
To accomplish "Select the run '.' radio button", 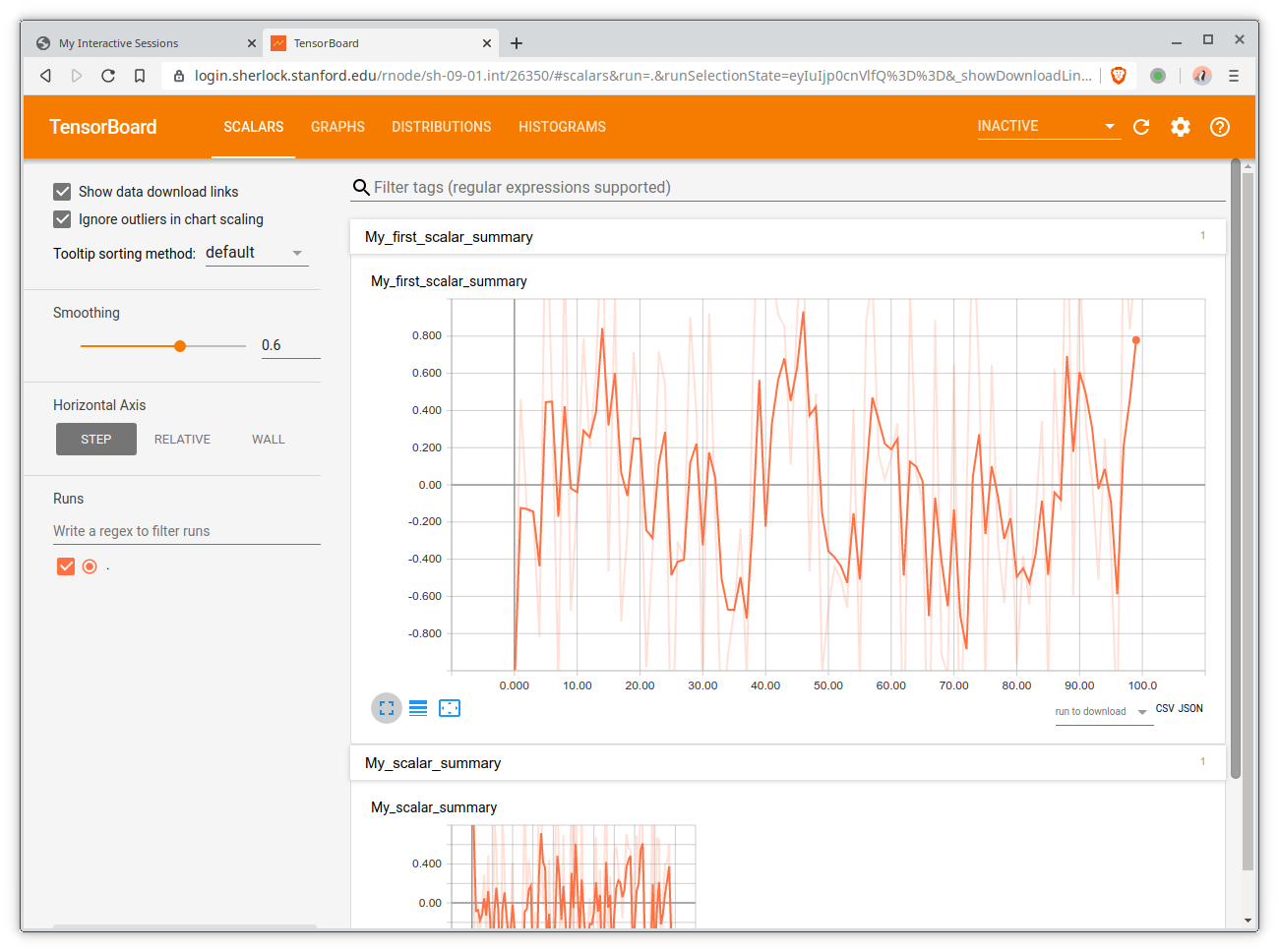I will pos(90,566).
